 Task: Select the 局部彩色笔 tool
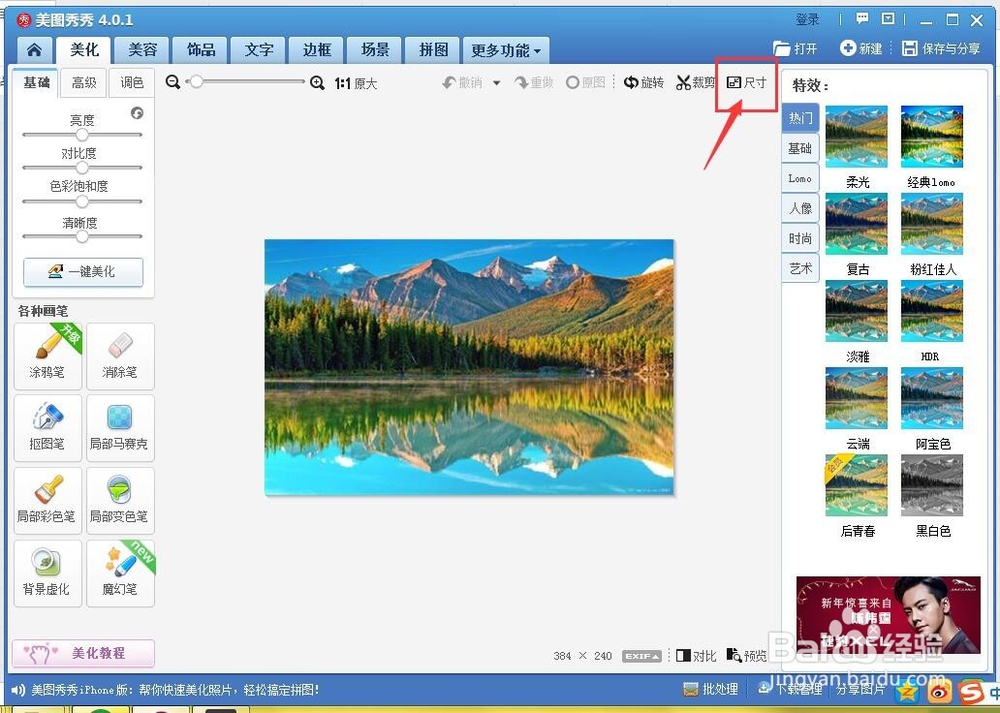(48, 501)
